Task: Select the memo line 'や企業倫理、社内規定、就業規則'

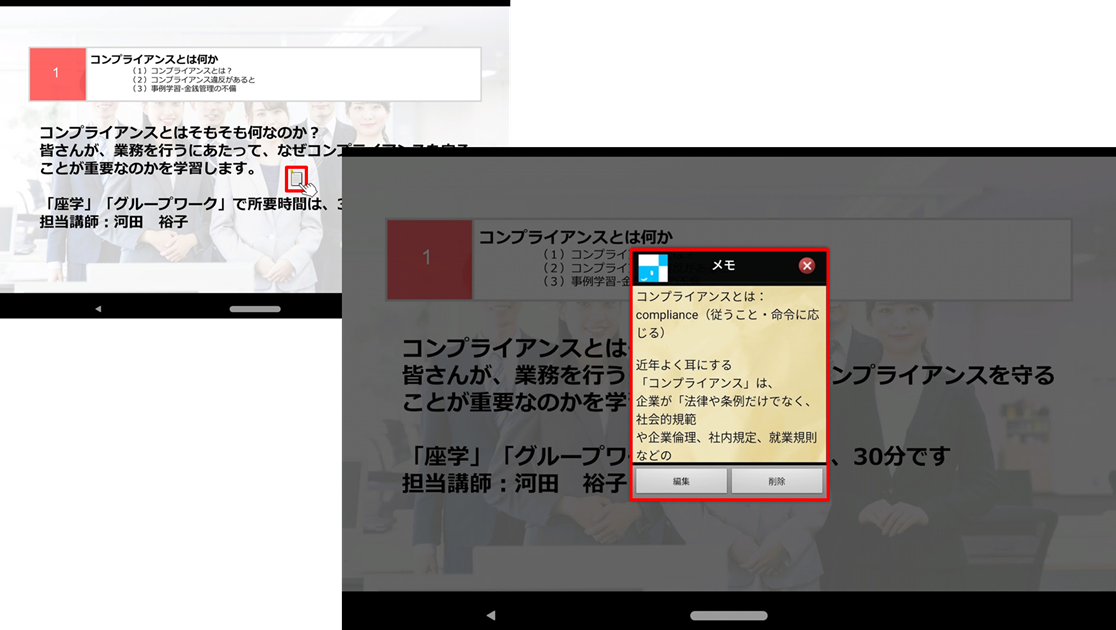Action: coord(727,437)
